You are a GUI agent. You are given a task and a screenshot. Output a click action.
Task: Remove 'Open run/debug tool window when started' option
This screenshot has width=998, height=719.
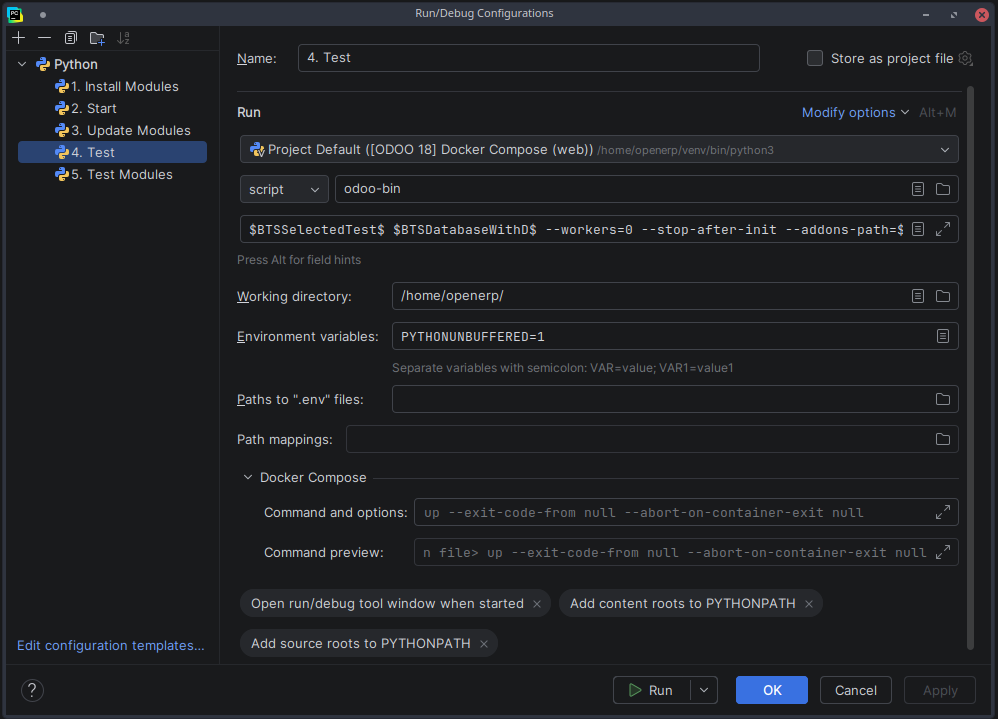pos(537,604)
